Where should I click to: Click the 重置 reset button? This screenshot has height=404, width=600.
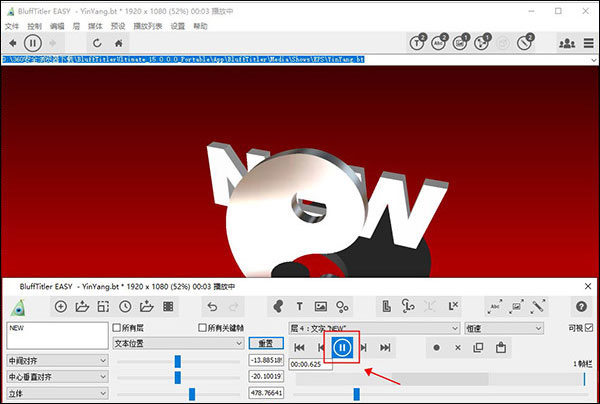(x=266, y=342)
